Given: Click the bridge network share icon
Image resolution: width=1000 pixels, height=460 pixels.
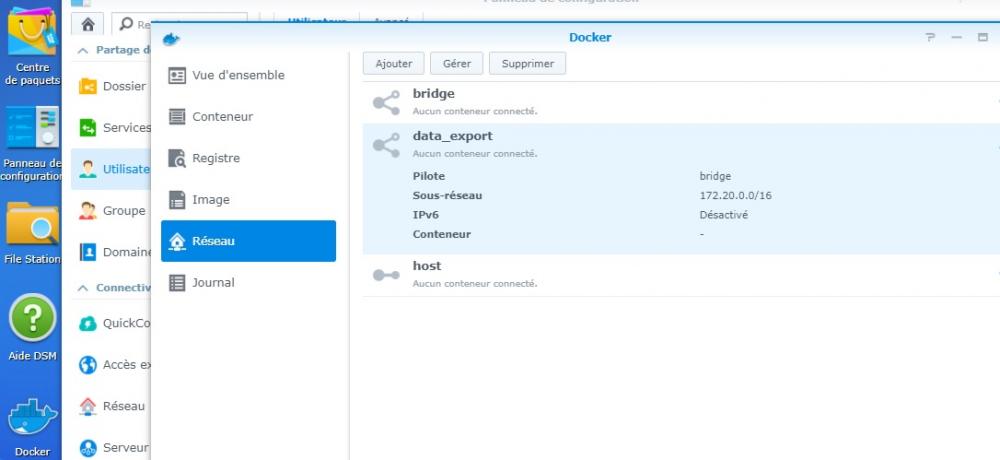Looking at the screenshot, I should click(x=386, y=102).
